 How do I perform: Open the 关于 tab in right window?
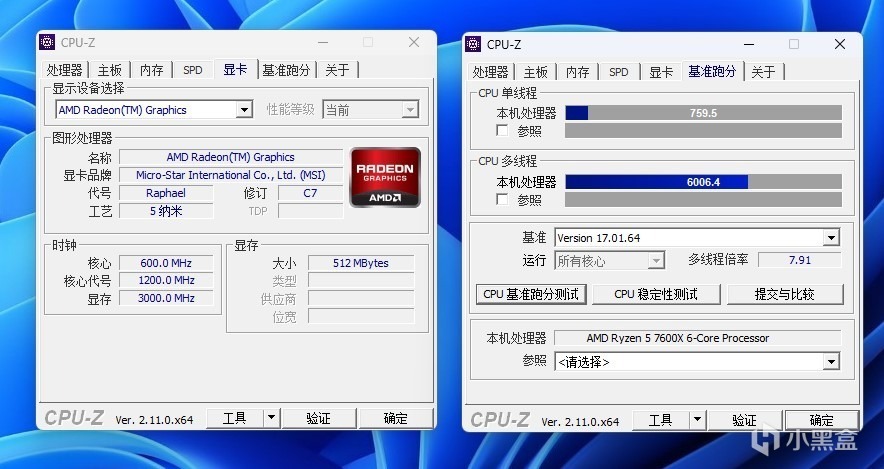coord(763,72)
